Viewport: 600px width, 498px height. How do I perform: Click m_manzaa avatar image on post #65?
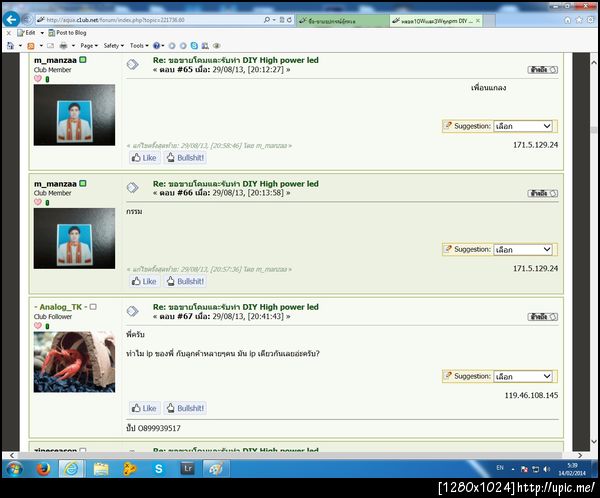[74, 115]
